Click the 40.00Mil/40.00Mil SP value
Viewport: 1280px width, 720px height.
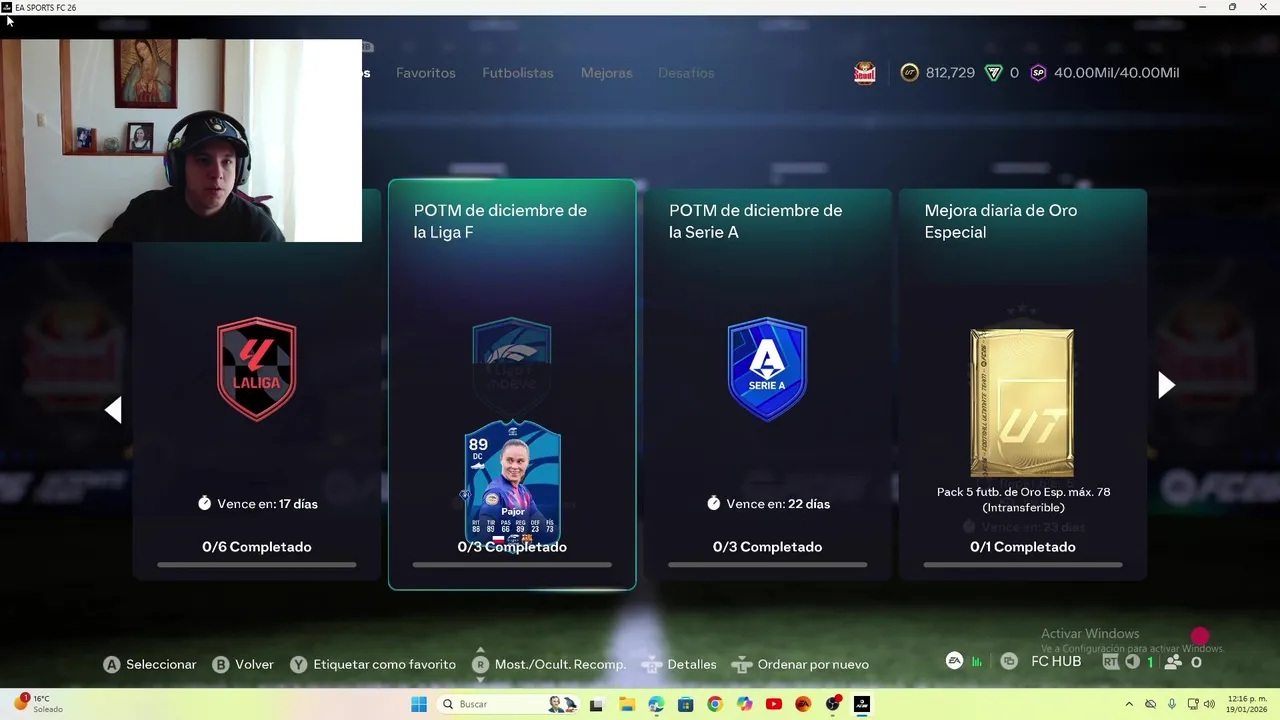pos(1117,73)
